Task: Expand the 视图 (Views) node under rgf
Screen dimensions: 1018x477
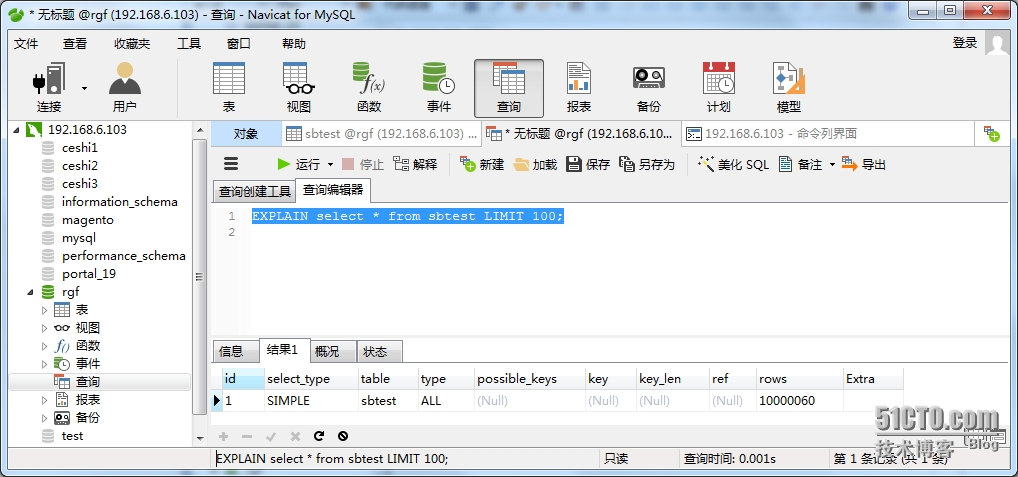Action: coord(44,328)
